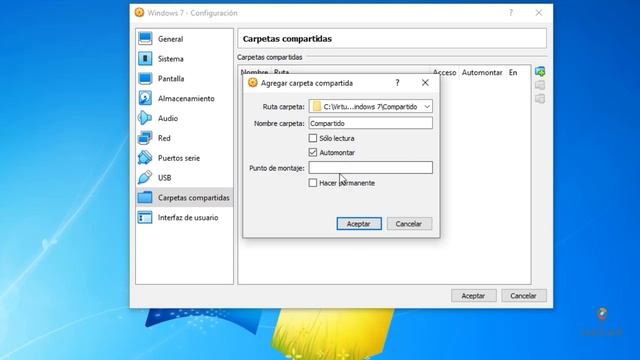Click the Acceso column header
The height and width of the screenshot is (360, 640).
pyautogui.click(x=444, y=73)
